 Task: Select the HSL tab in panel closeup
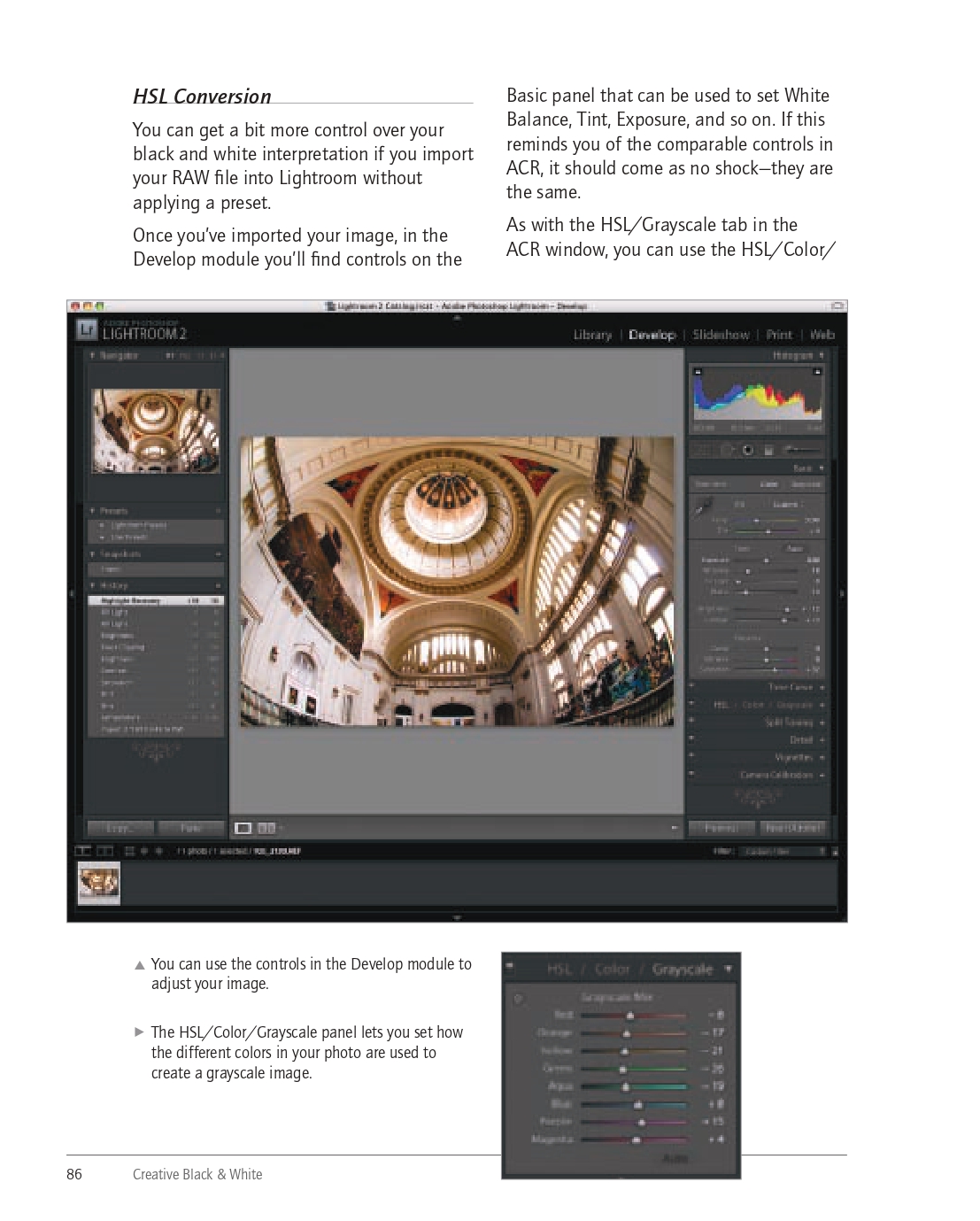pos(559,969)
